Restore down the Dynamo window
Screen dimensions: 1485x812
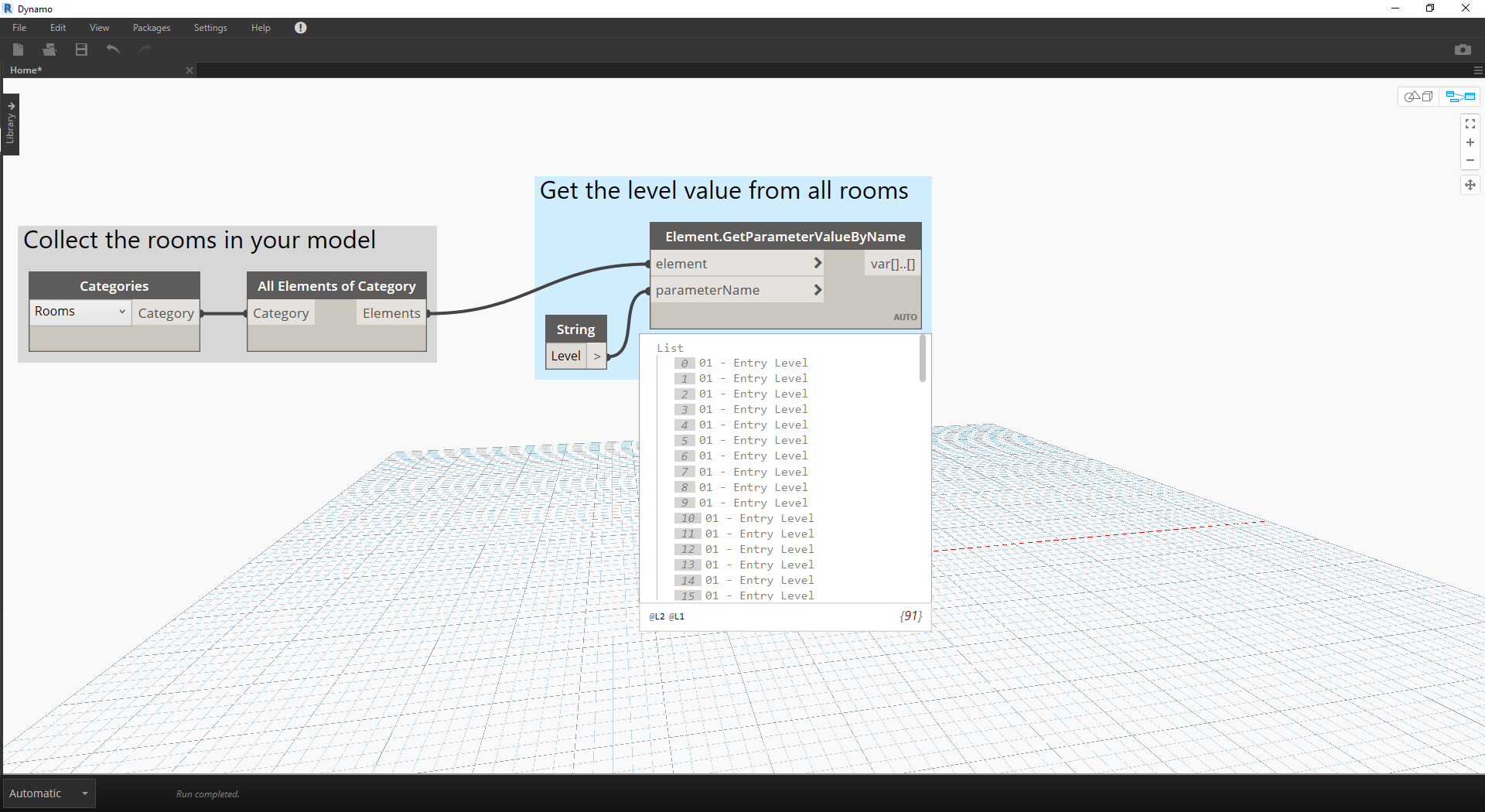pyautogui.click(x=1430, y=9)
